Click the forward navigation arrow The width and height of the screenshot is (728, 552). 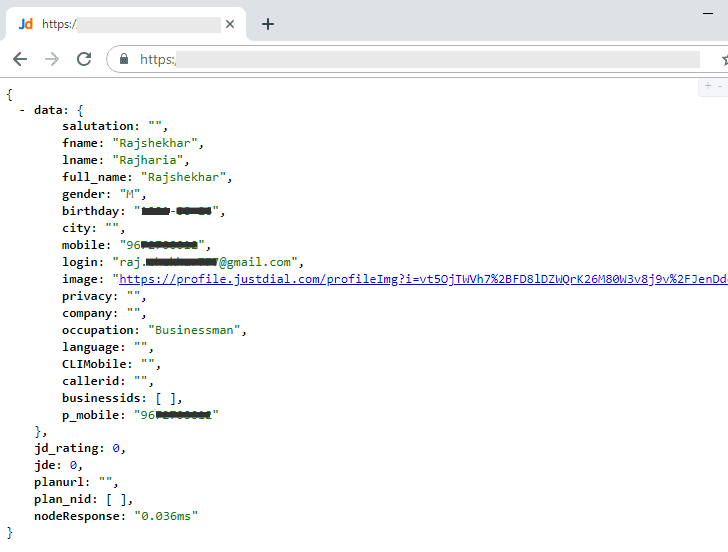point(52,59)
